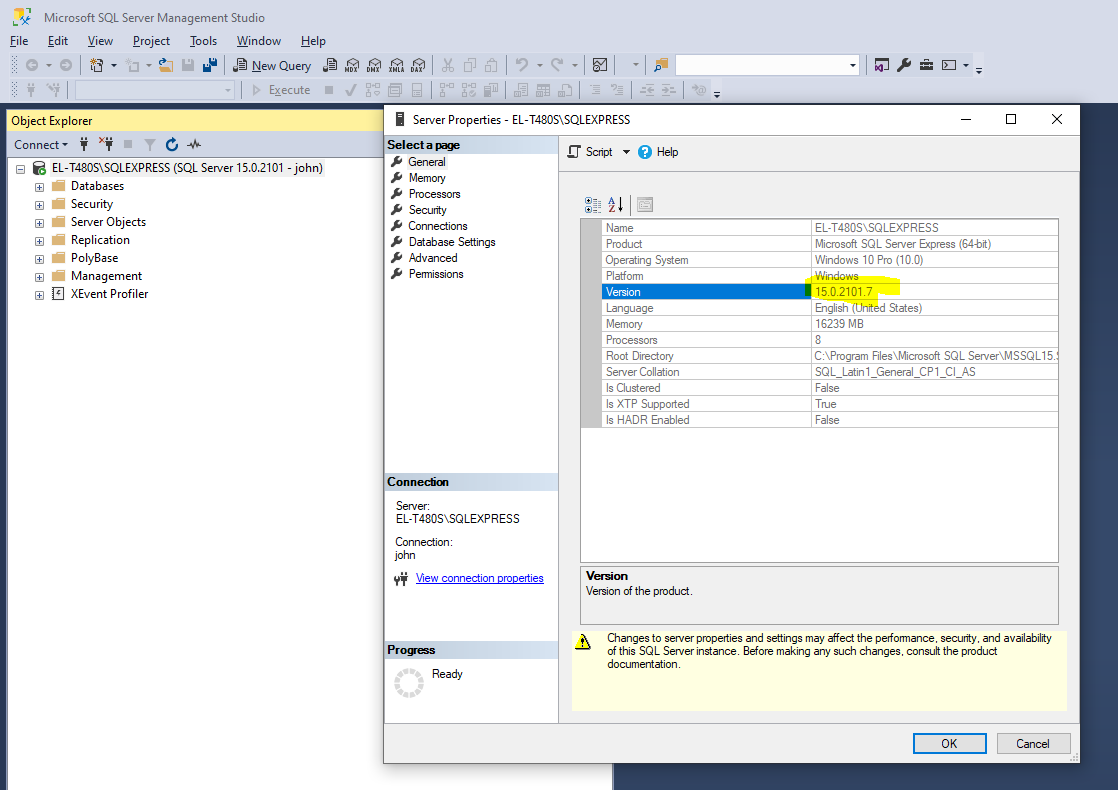Click the Save All toolbar icon
The height and width of the screenshot is (790, 1118).
coord(210,66)
